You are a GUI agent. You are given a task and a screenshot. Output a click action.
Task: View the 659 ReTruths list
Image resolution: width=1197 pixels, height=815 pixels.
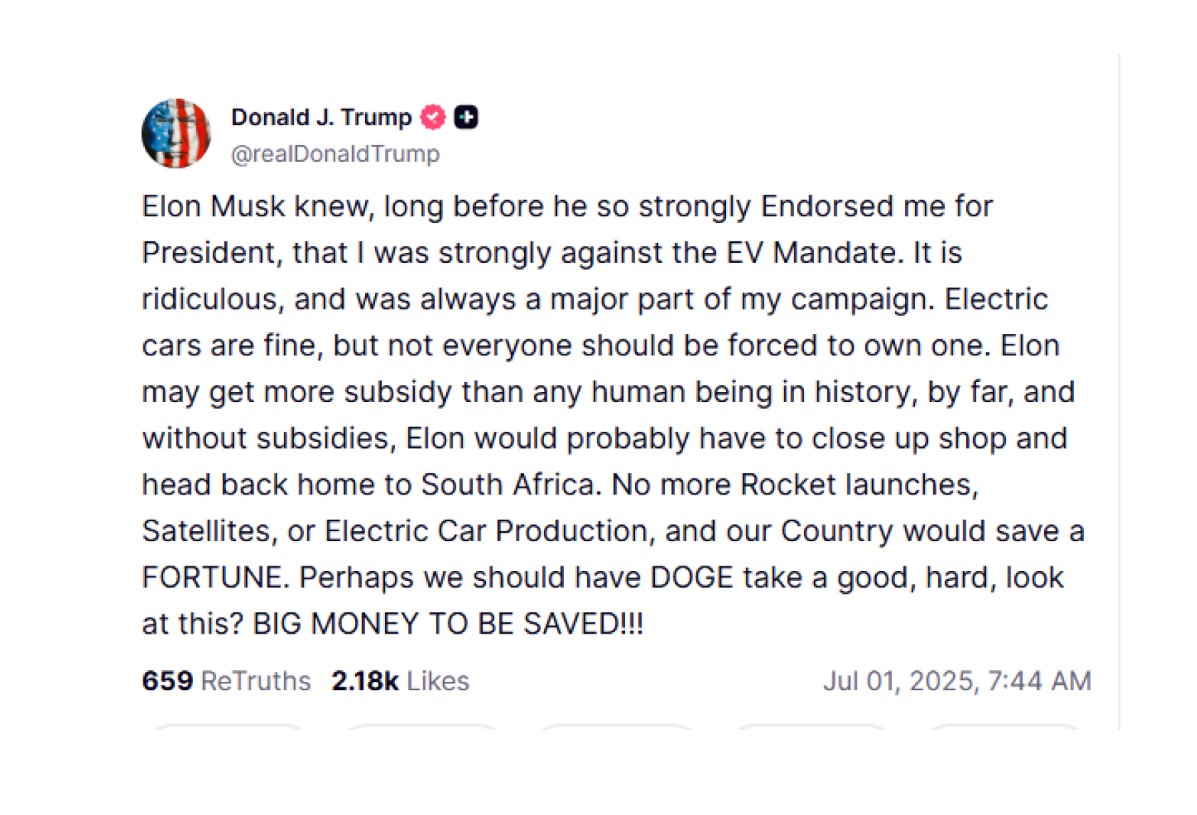(x=226, y=681)
